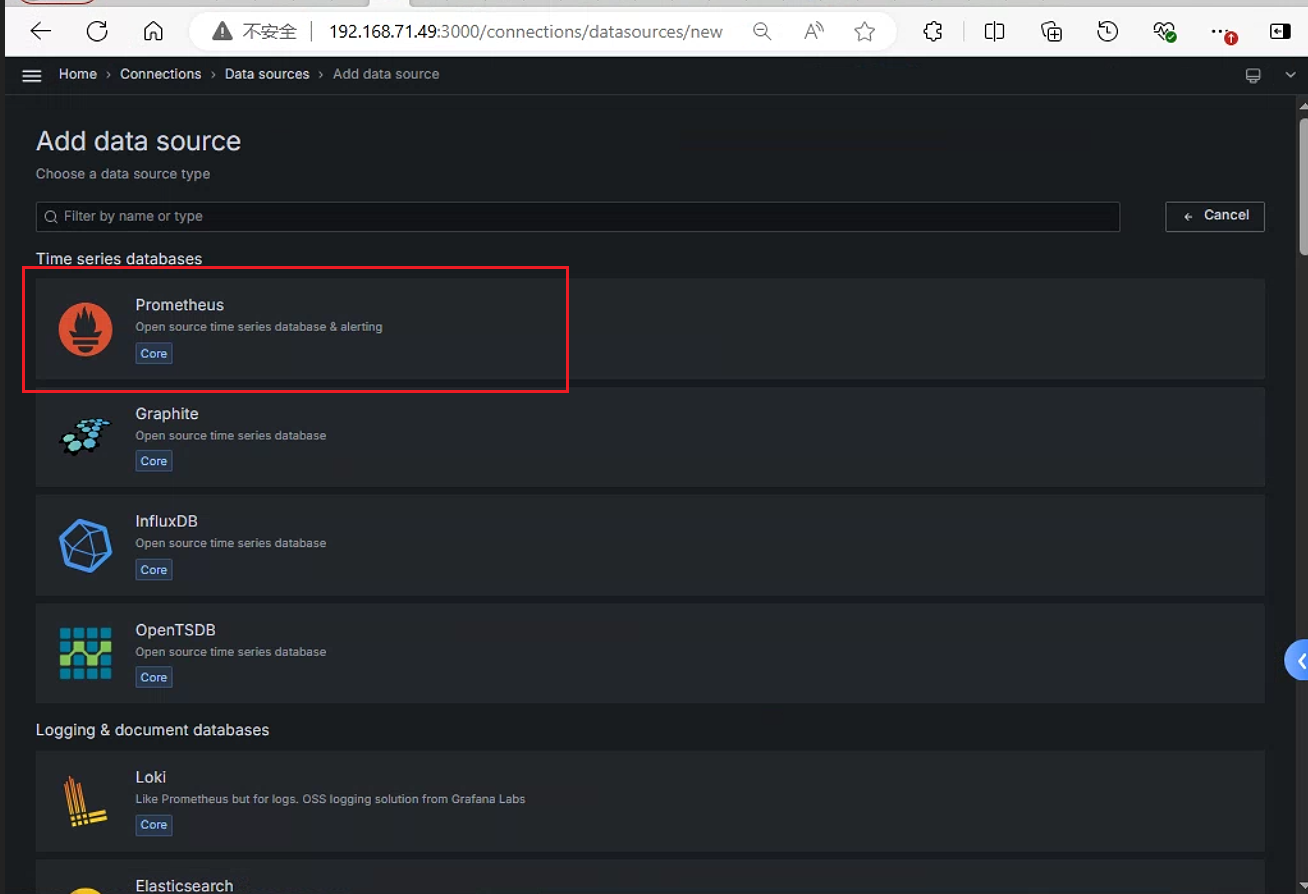The image size is (1308, 894).
Task: Expand the blue side panel arrow tab
Action: click(x=1297, y=660)
